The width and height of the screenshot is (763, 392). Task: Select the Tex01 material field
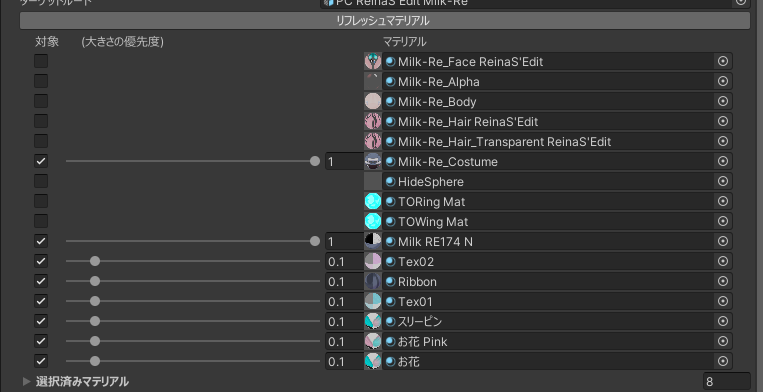click(x=557, y=302)
